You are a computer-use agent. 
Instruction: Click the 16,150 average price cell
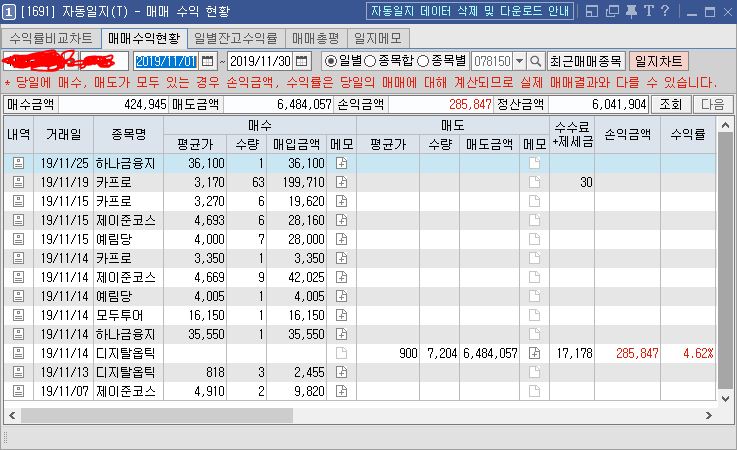coord(196,315)
